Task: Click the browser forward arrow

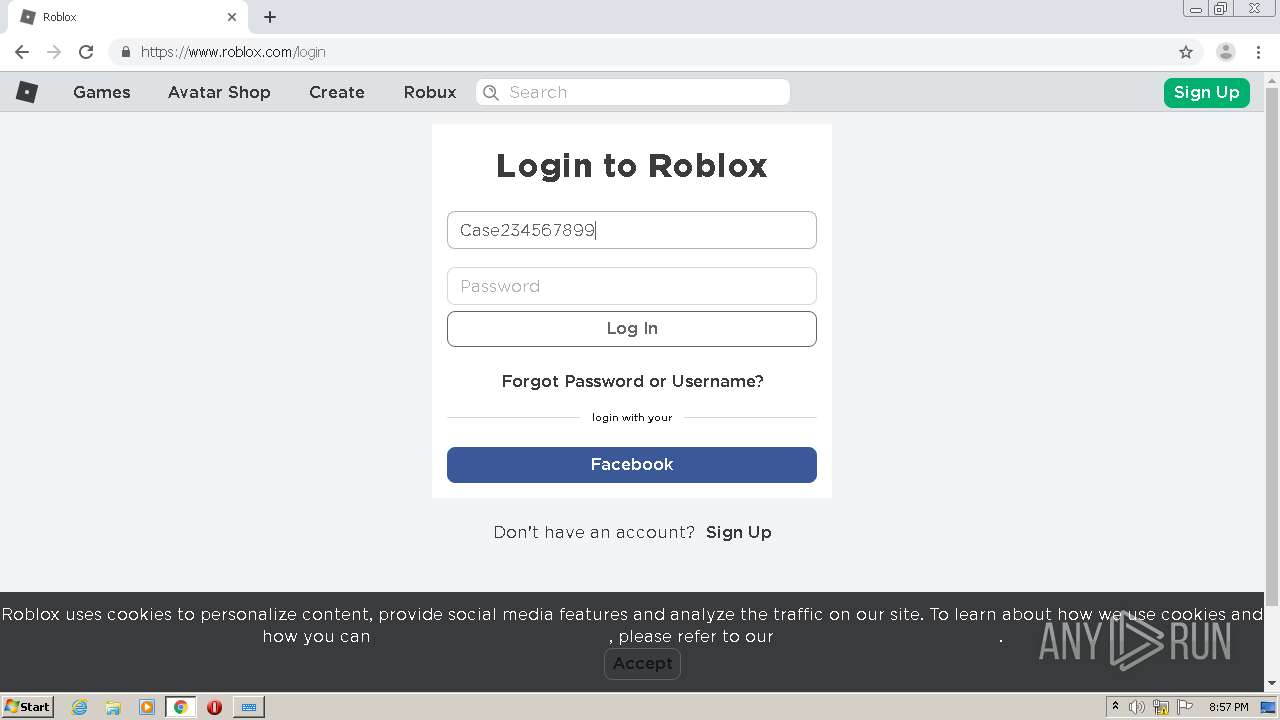Action: 54,52
